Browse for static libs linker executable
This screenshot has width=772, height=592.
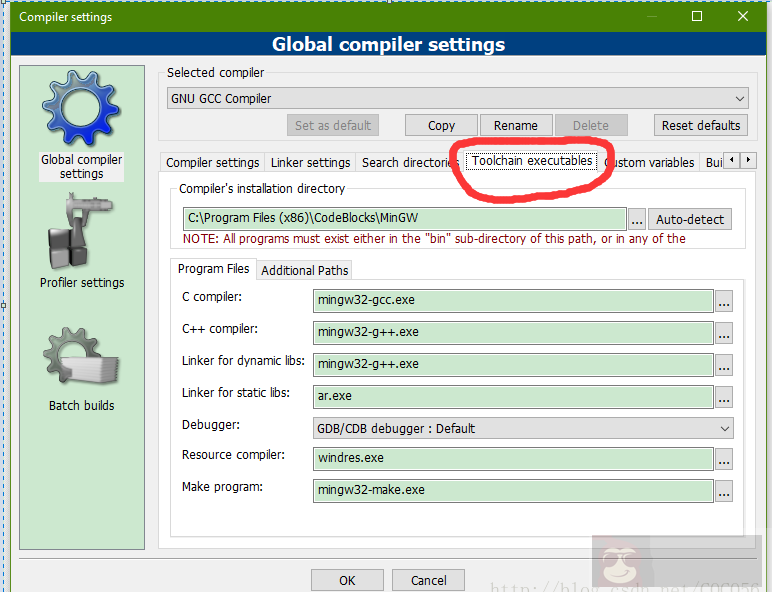click(x=724, y=397)
